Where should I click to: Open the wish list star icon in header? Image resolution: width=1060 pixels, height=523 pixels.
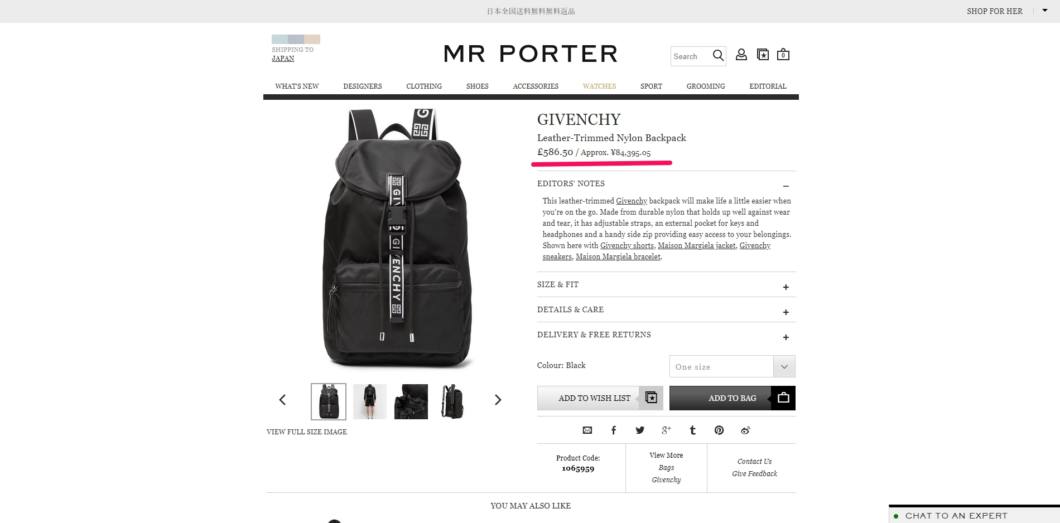coord(763,55)
